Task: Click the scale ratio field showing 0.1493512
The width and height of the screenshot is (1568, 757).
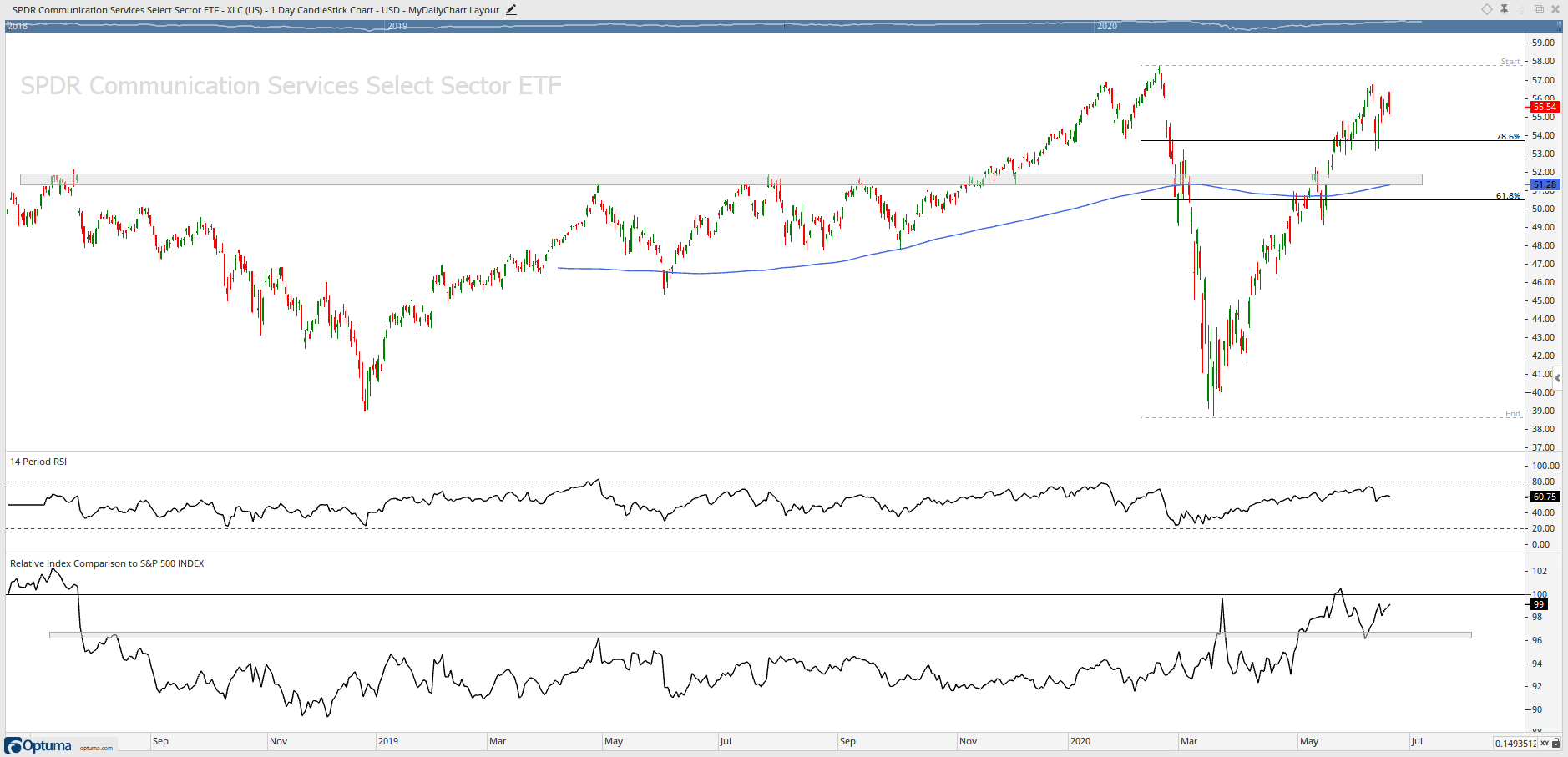Action: point(1515,743)
